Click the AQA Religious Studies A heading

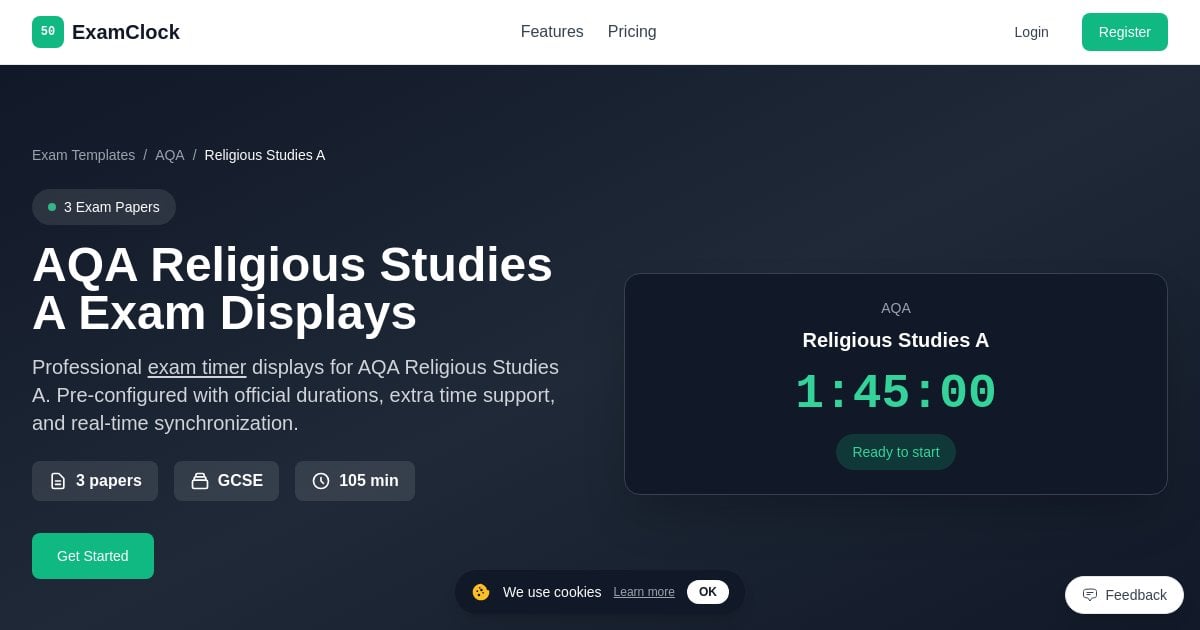(293, 289)
